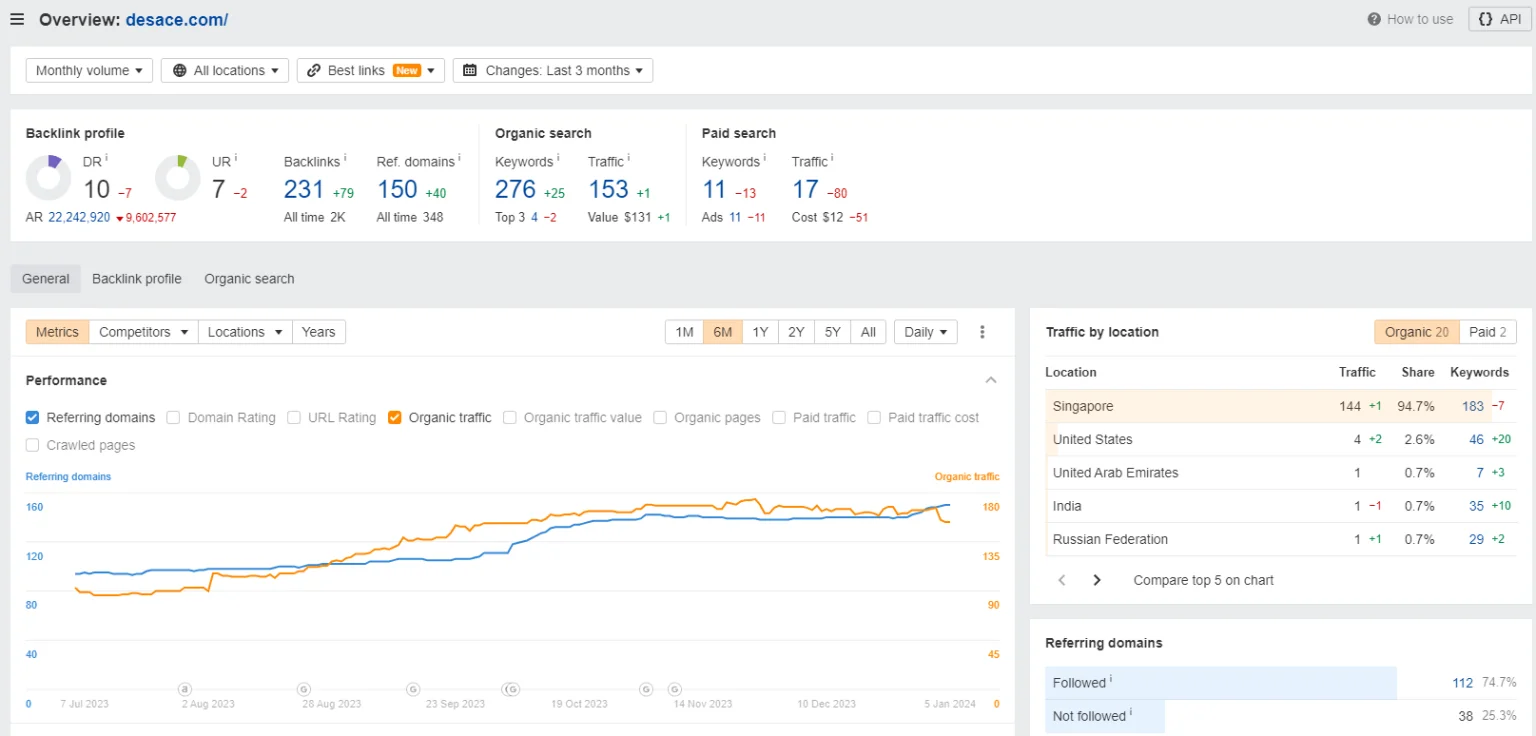
Task: Click the three-dot chart options icon
Action: click(x=982, y=332)
